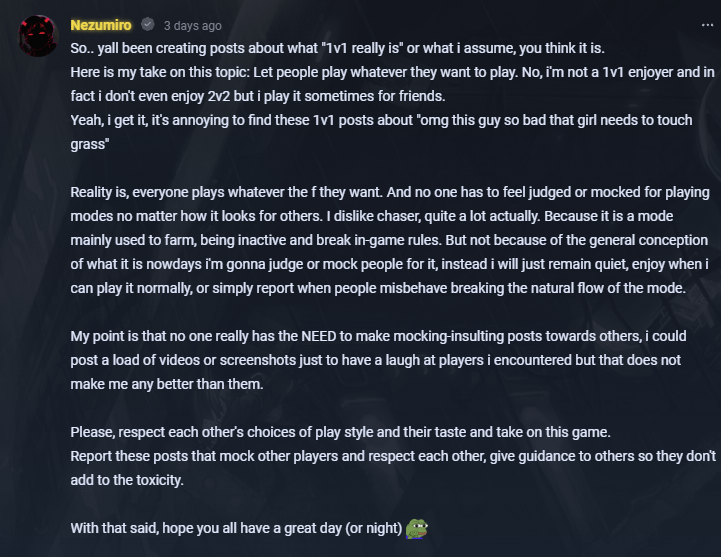Screen dimensions: 721x557
Task: Click Nezumiro's profile avatar picture
Action: click(38, 37)
